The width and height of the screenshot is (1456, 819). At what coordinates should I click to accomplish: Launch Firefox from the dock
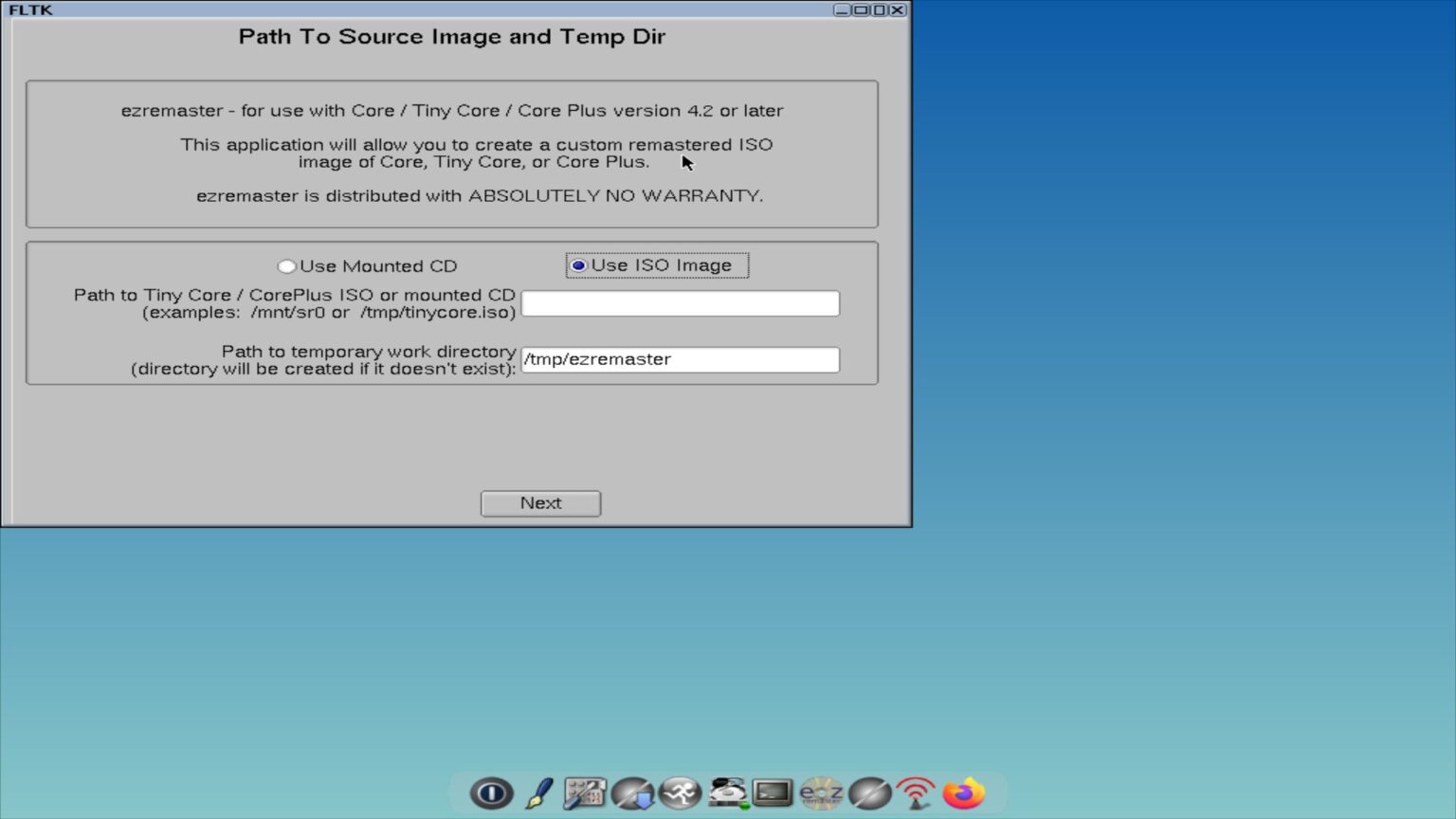tap(963, 792)
